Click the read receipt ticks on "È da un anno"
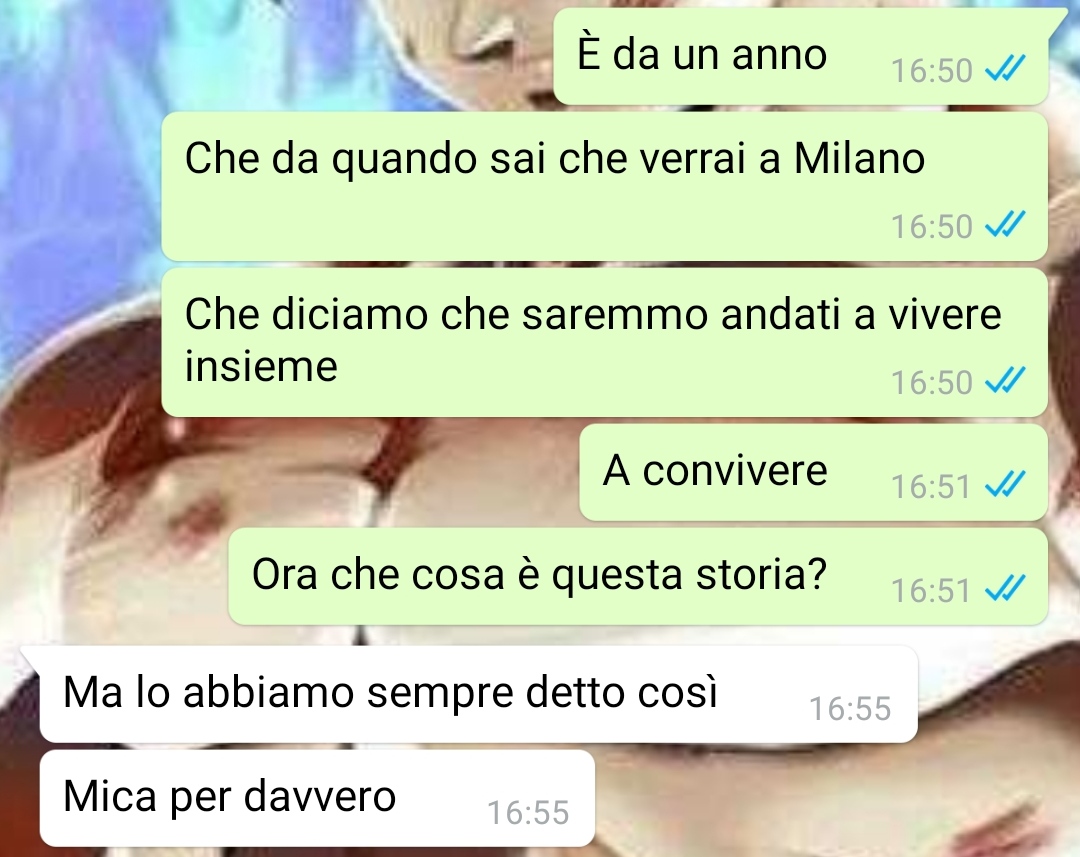The width and height of the screenshot is (1080, 857). coord(1005,69)
